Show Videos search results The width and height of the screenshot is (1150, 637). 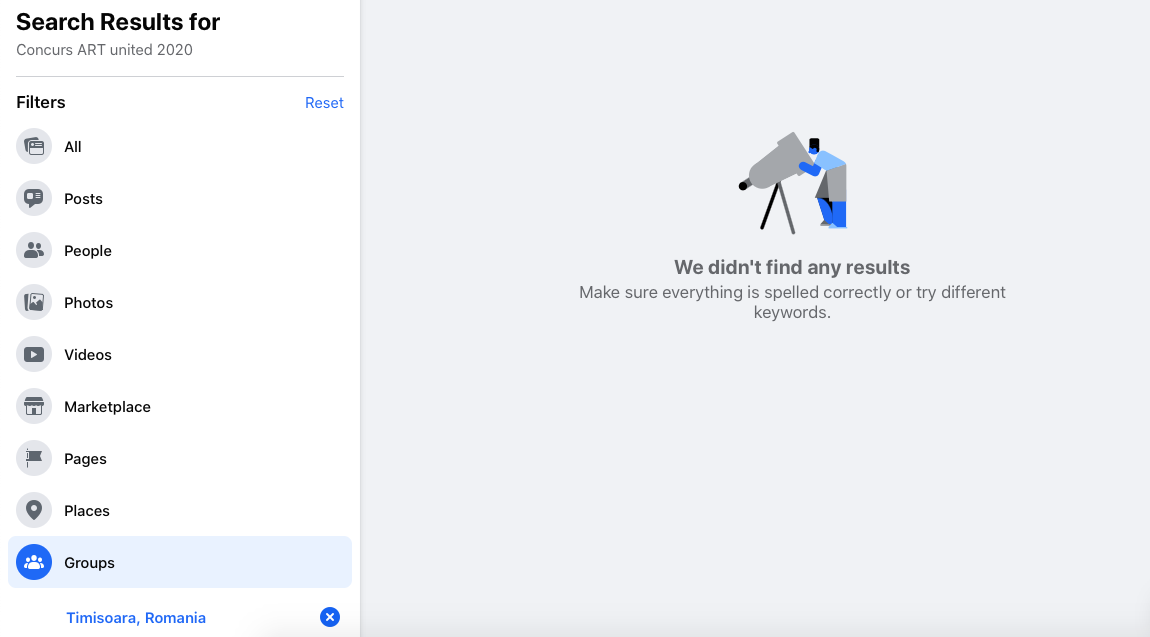tap(88, 355)
